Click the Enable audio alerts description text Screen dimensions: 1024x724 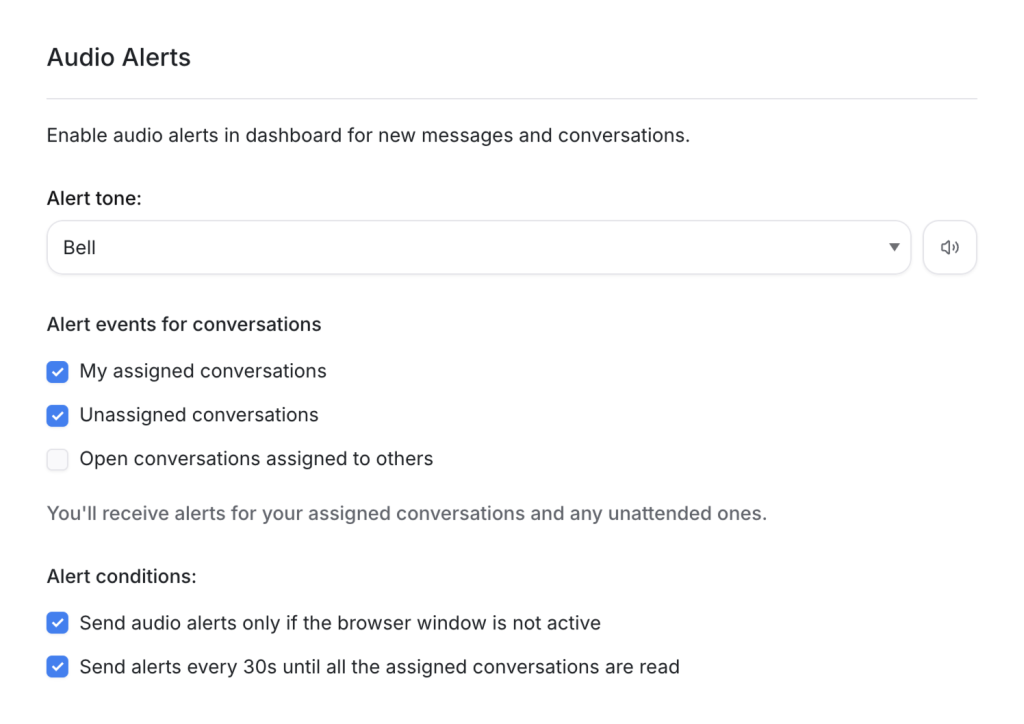(x=368, y=135)
